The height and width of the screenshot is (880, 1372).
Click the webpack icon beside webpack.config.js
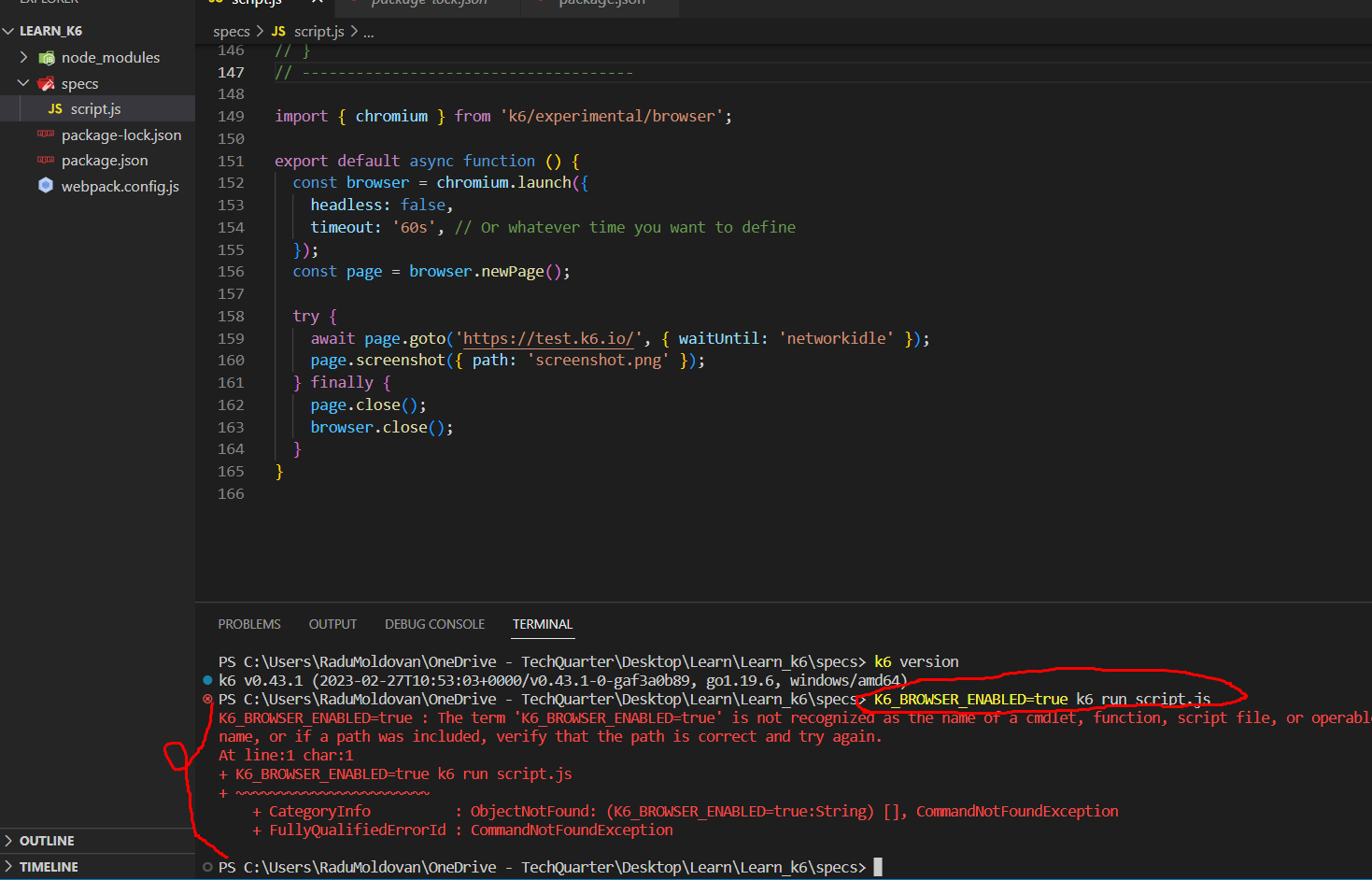click(x=46, y=186)
